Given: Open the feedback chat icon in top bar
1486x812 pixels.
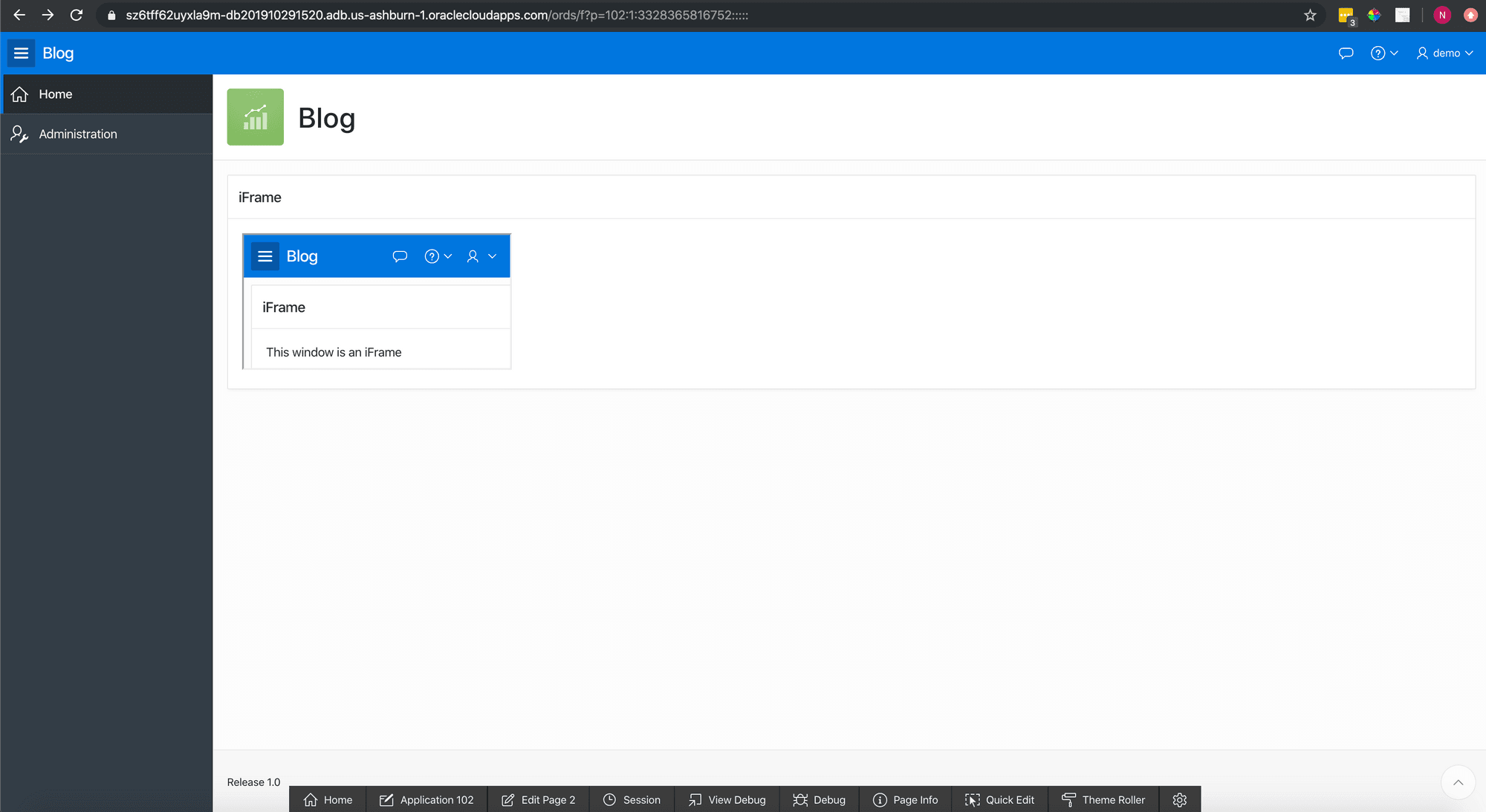Looking at the screenshot, I should coord(1346,53).
